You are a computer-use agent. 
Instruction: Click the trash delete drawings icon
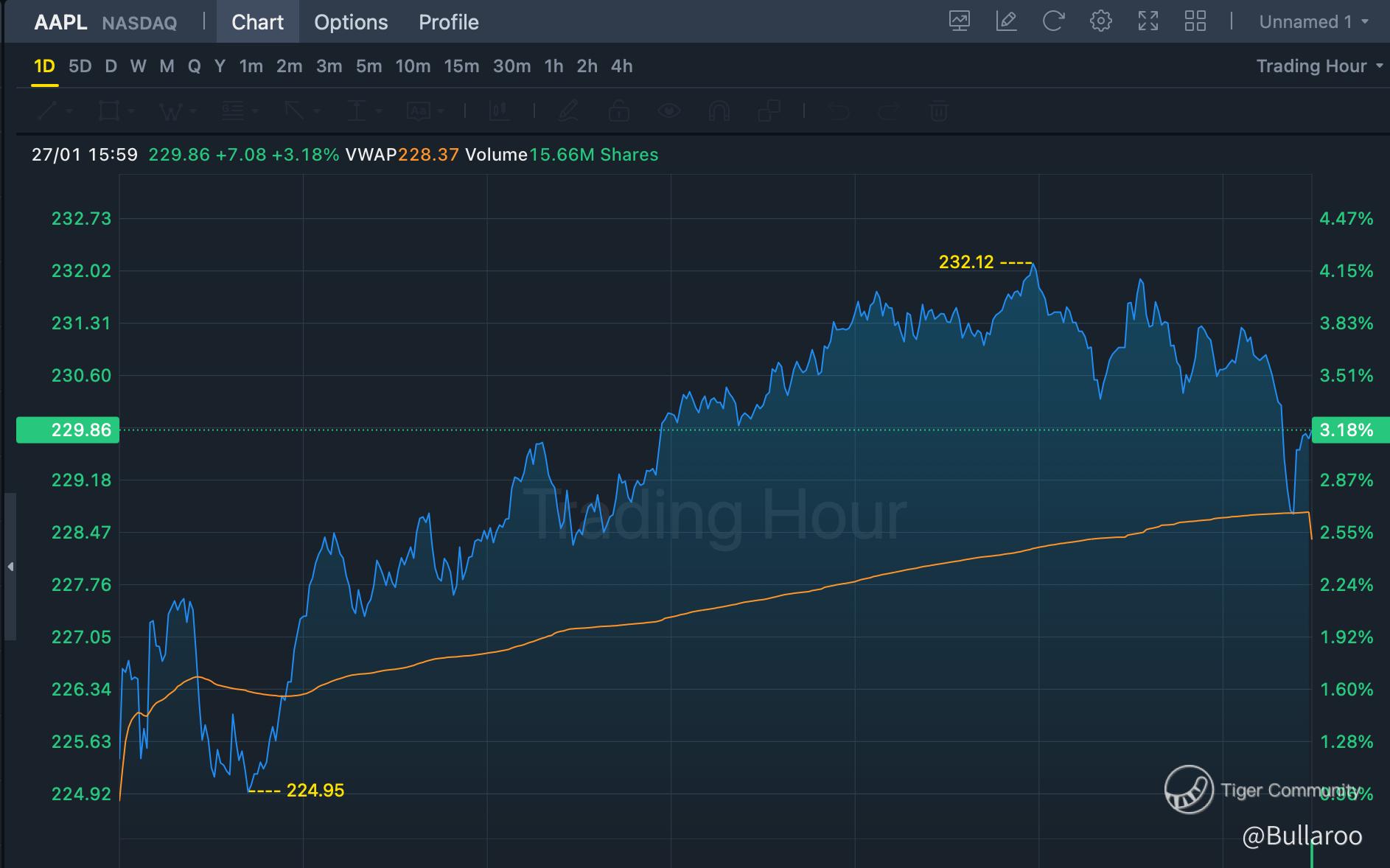[938, 111]
